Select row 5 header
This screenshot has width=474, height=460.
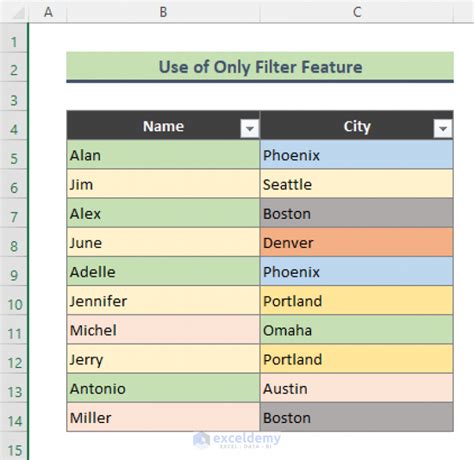14,155
